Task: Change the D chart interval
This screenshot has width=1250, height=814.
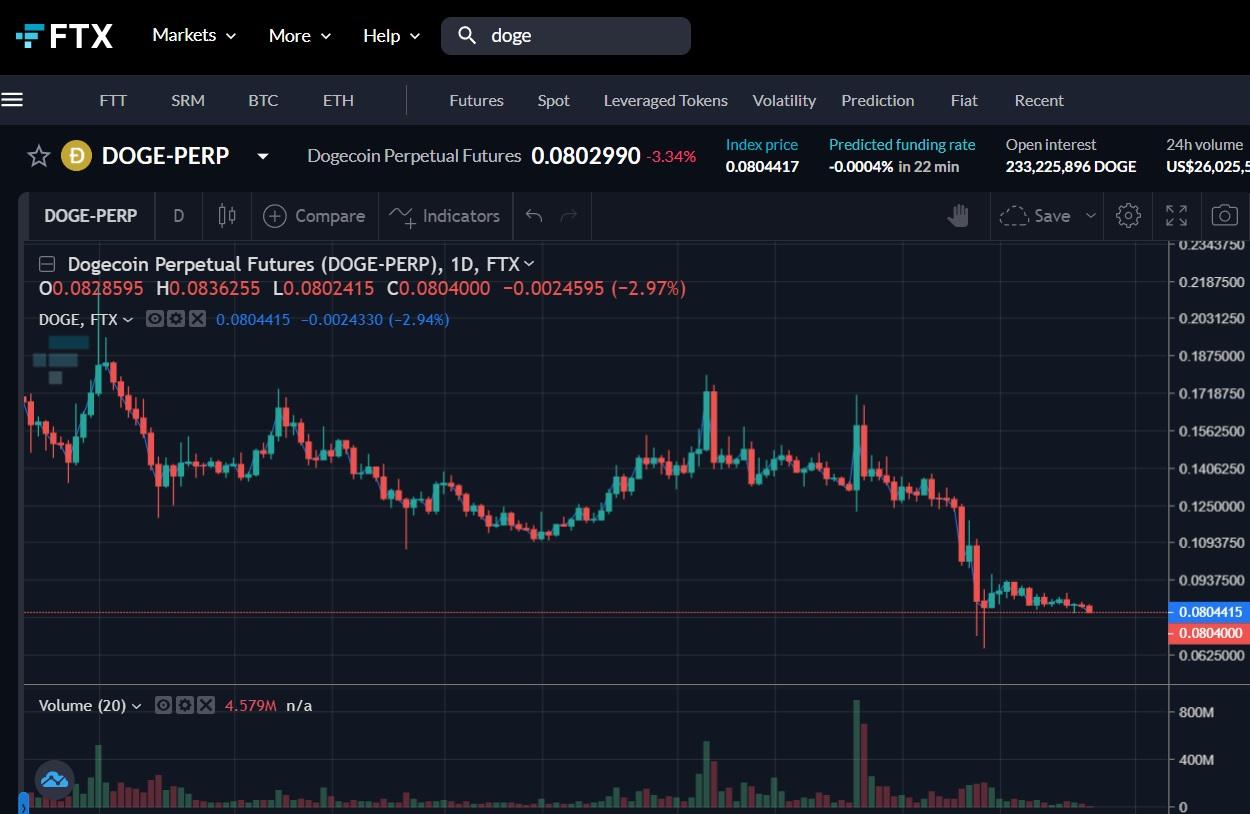Action: point(179,216)
